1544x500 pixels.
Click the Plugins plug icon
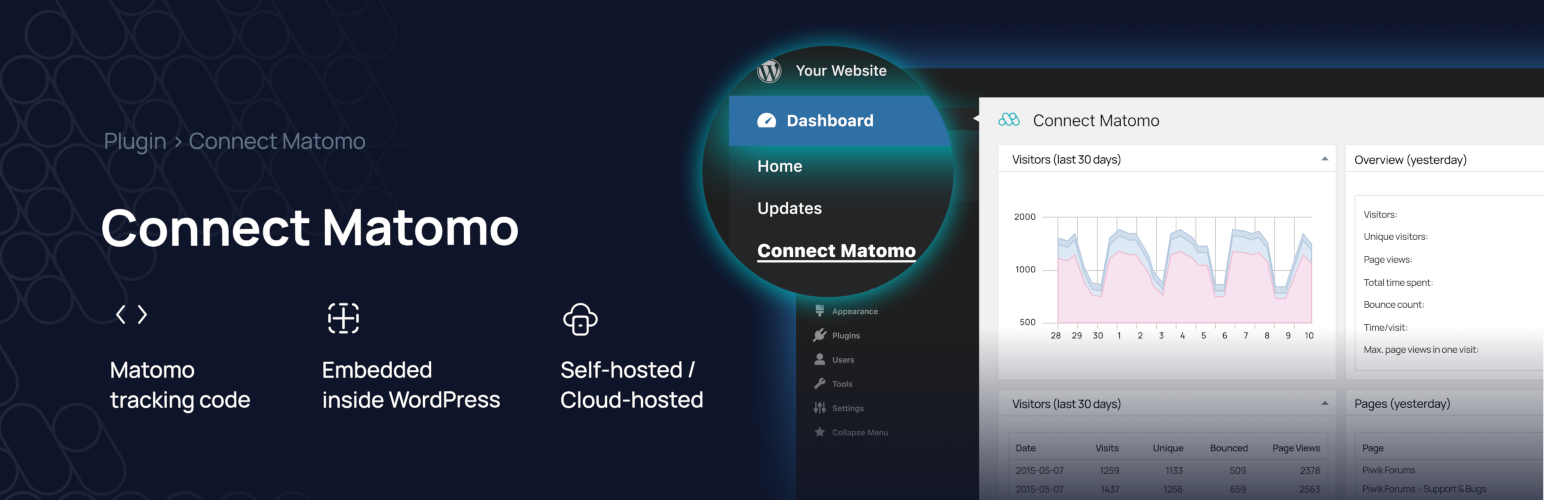pos(820,335)
